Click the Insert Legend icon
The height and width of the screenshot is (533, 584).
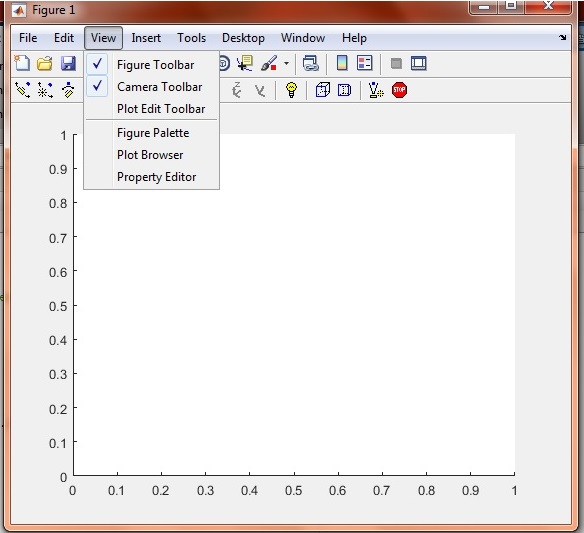(364, 63)
